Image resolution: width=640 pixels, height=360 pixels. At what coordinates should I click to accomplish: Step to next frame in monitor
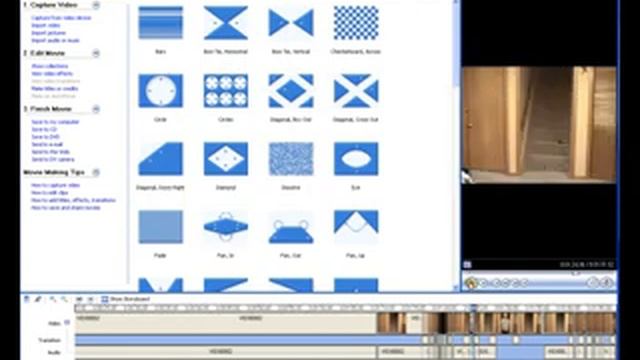515,282
